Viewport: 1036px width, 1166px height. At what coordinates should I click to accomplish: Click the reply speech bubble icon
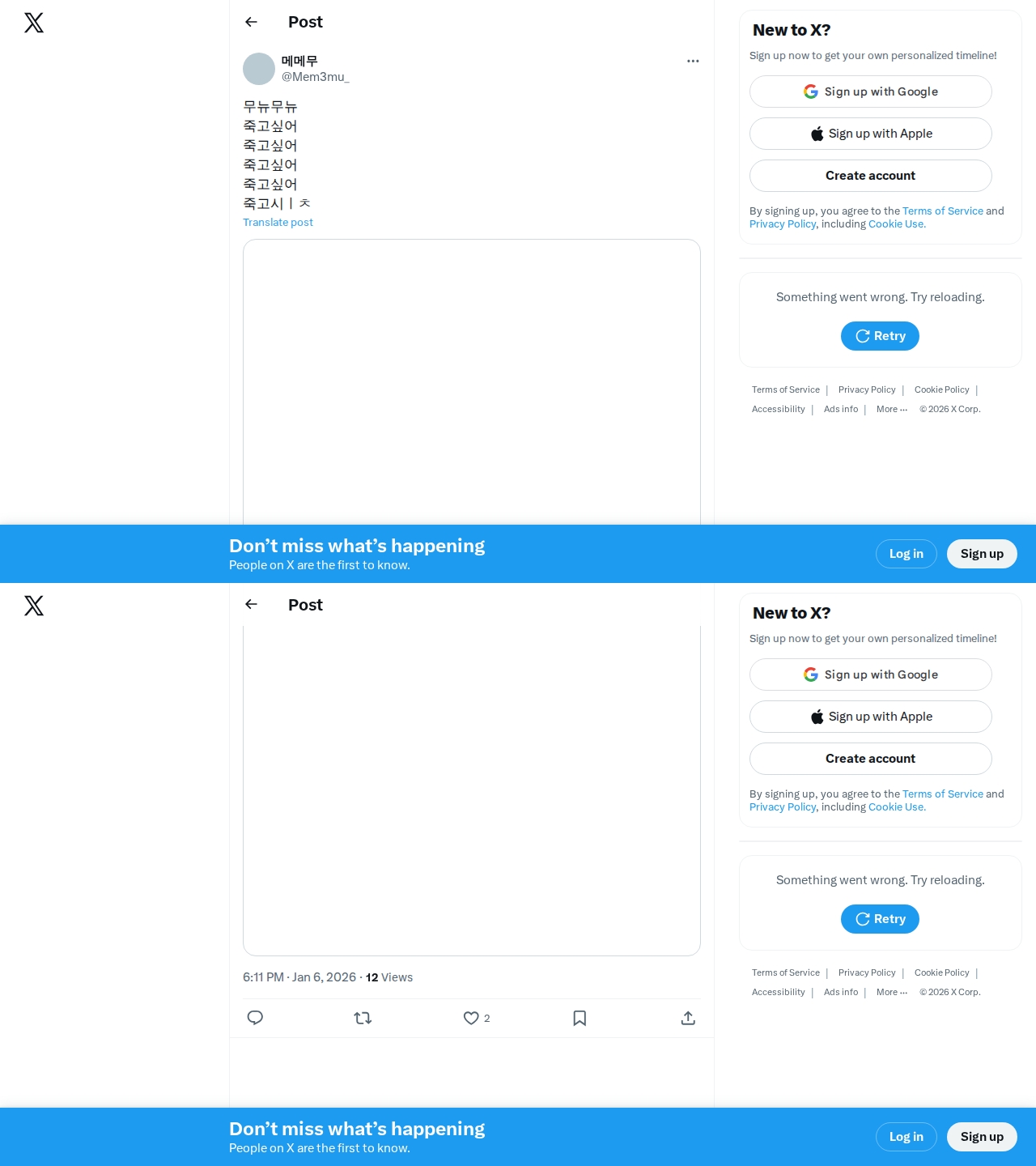tap(255, 1018)
